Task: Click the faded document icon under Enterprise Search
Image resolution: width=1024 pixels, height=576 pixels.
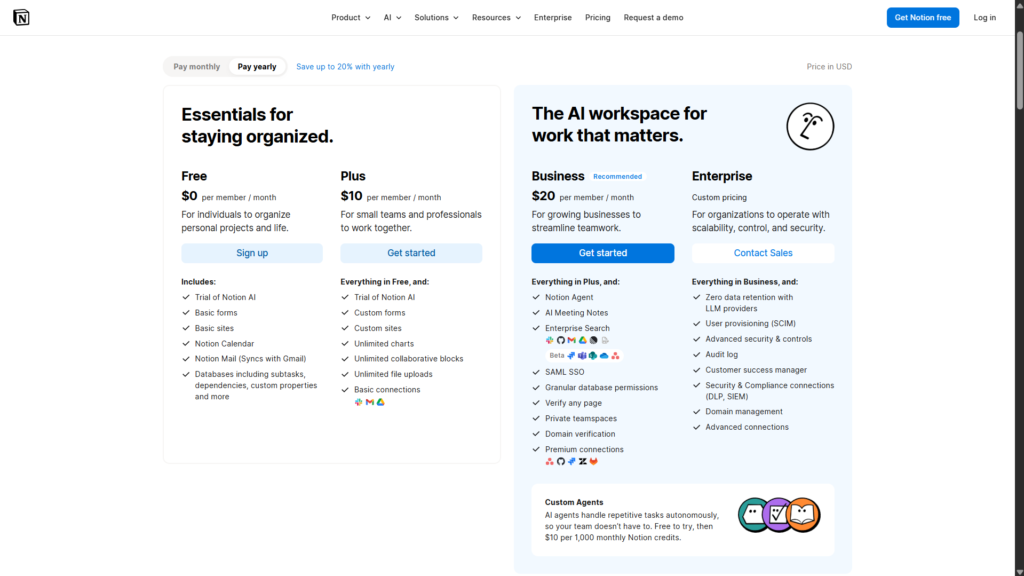Action: pos(605,340)
